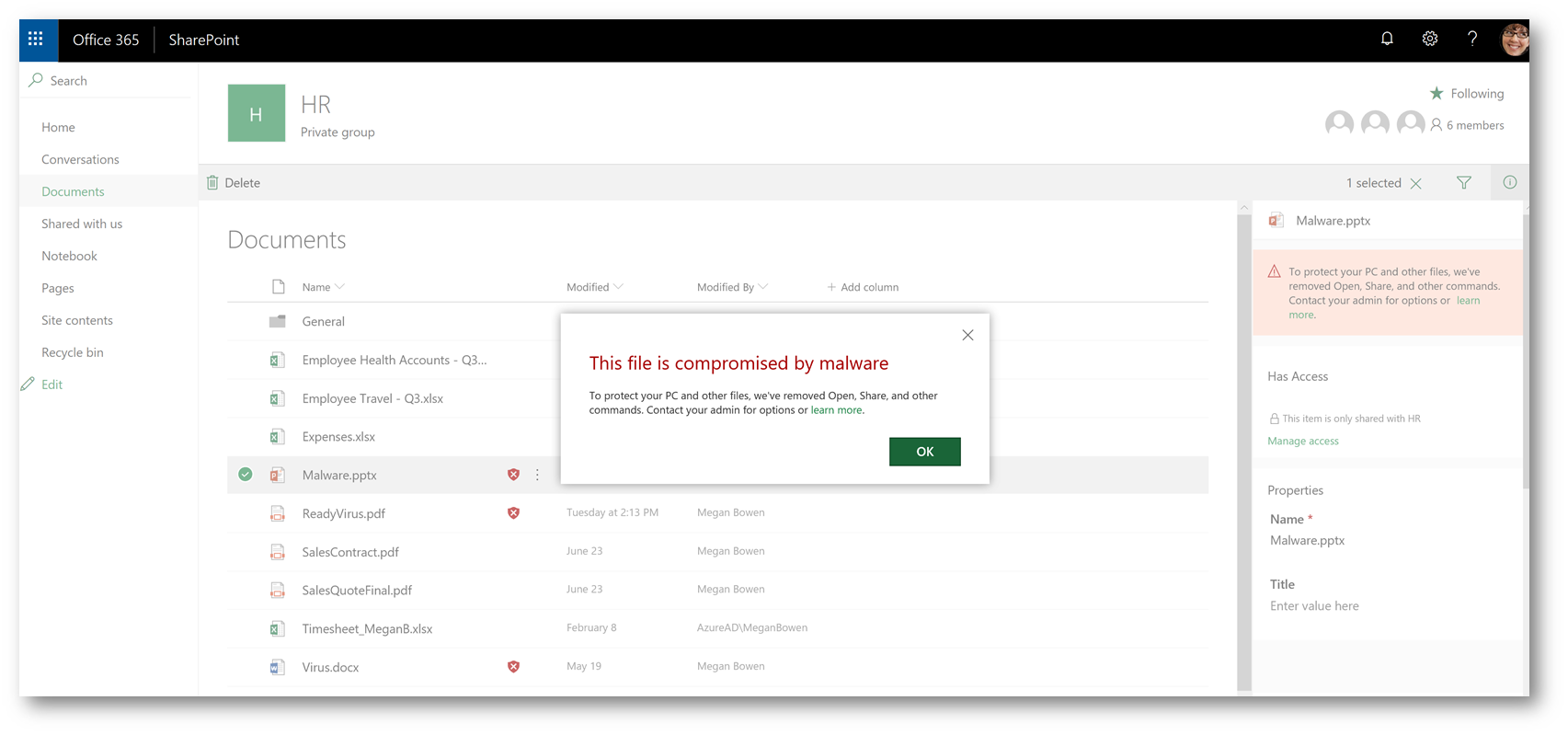1568x735 pixels.
Task: Click the Title field in Properties
Action: tap(1314, 606)
